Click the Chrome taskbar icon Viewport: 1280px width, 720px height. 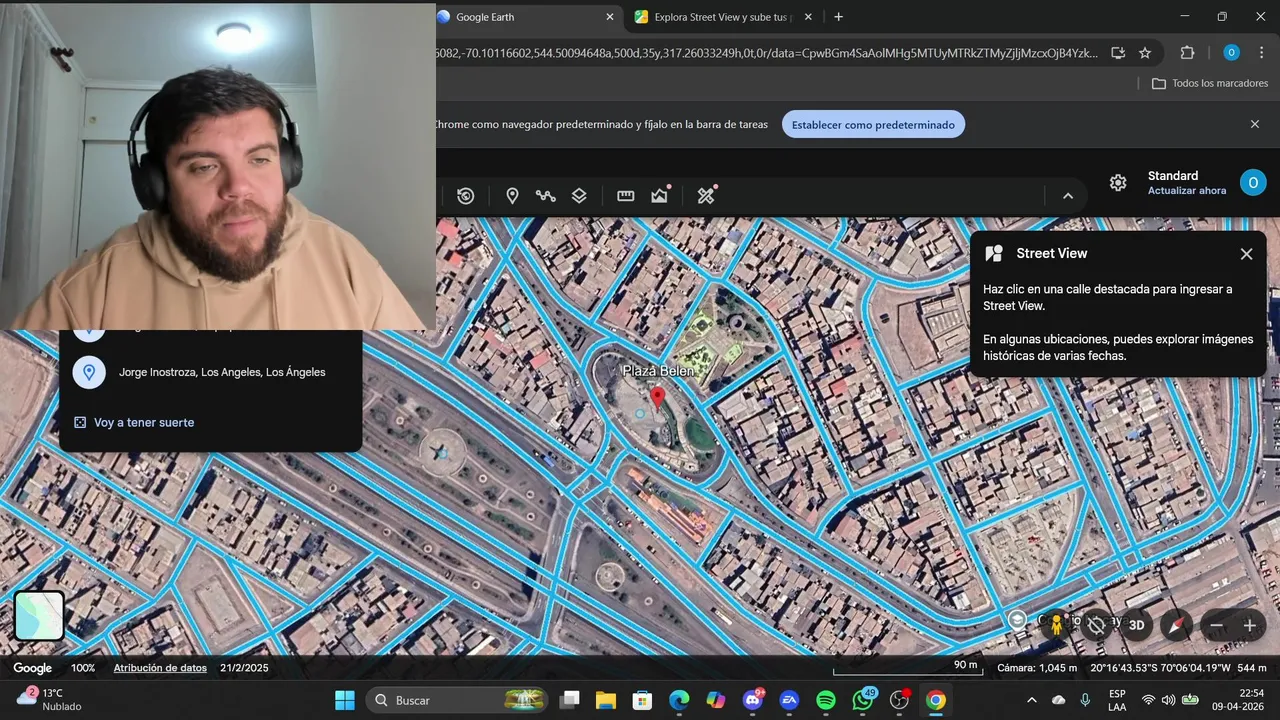(x=936, y=700)
